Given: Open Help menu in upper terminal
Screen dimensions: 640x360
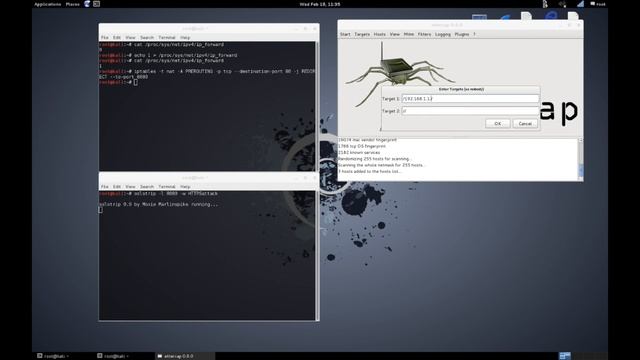Looking at the screenshot, I should (x=185, y=38).
